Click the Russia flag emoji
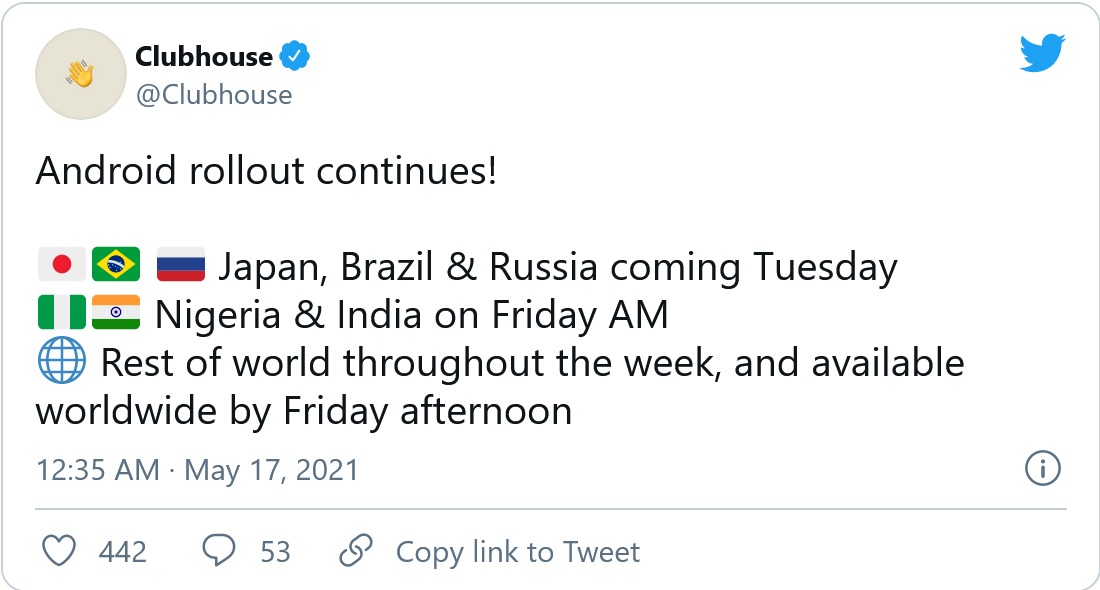The height and width of the screenshot is (590, 1100). [x=181, y=264]
